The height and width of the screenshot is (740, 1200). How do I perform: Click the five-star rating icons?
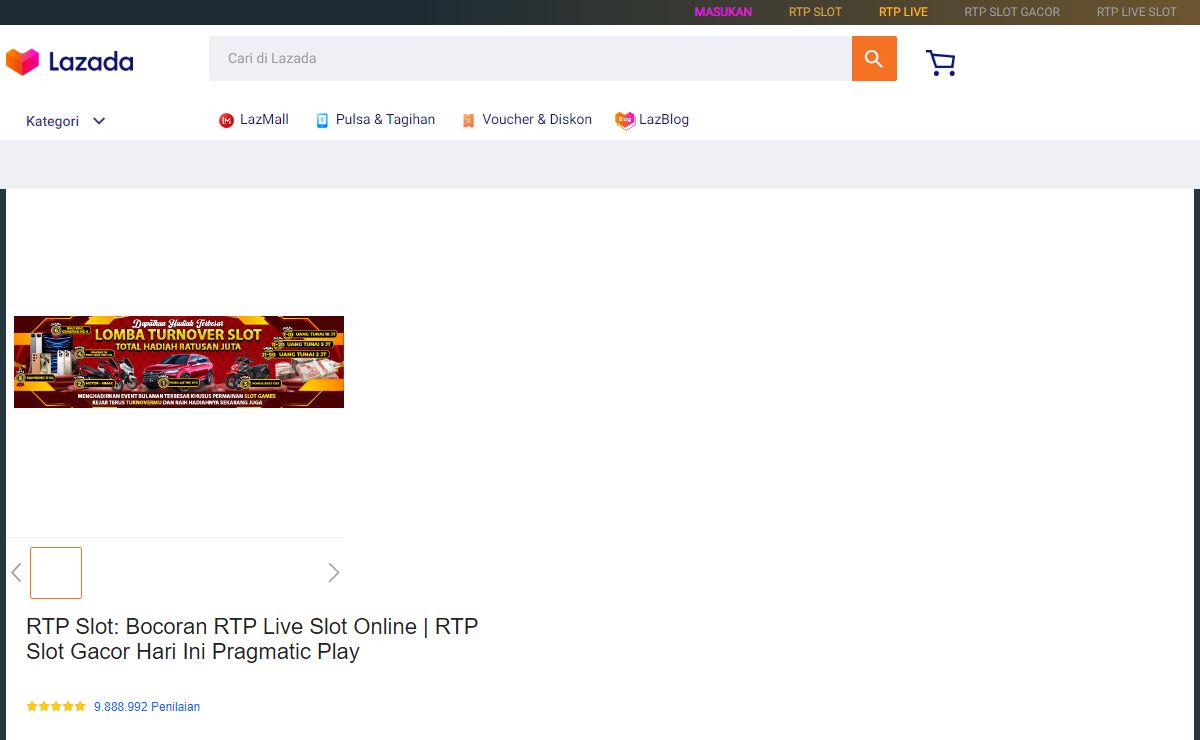[x=56, y=706]
